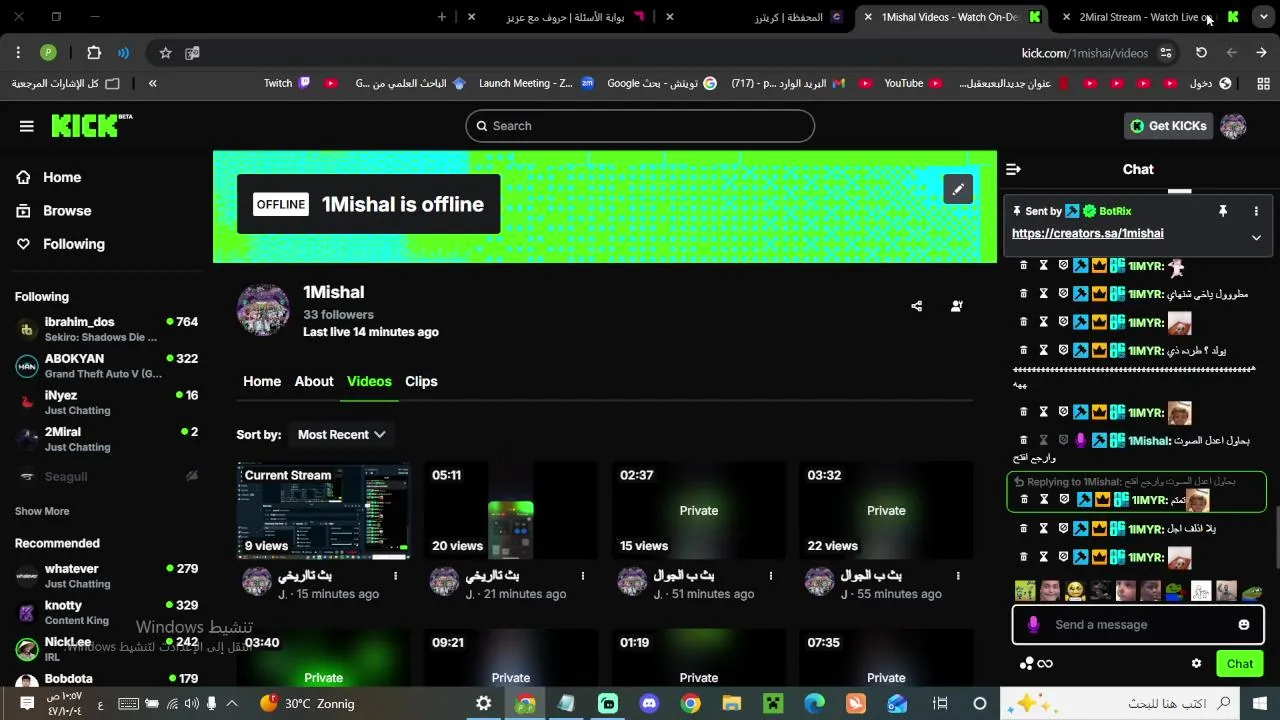
Task: Open taskbar volume control
Action: point(190,704)
